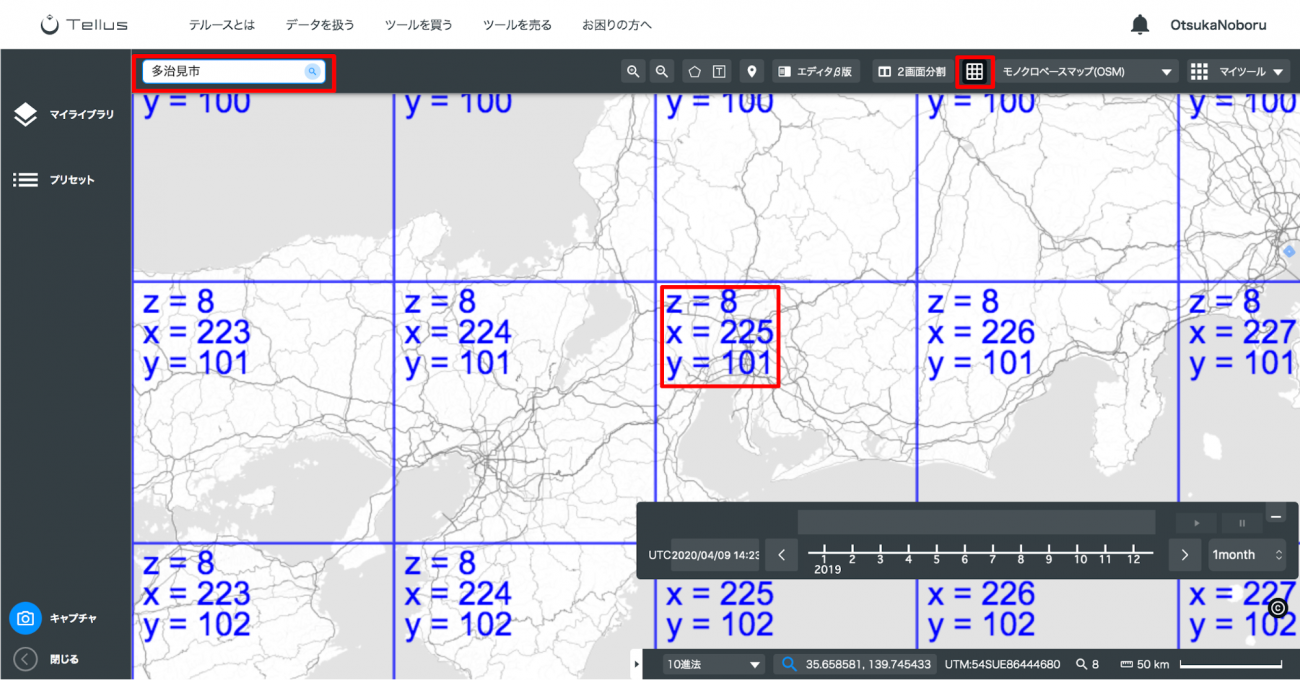Click the timeline progress bar above months
The height and width of the screenshot is (680, 1300).
point(976,522)
